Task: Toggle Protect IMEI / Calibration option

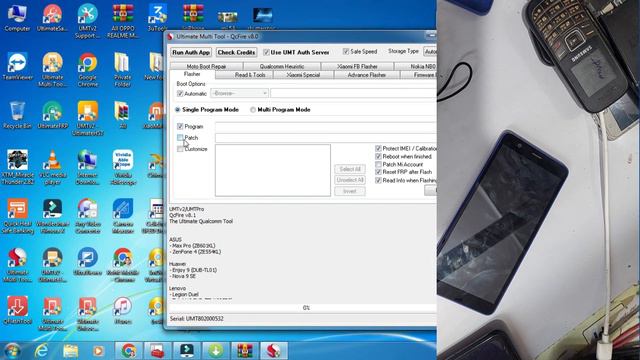Action: click(378, 149)
